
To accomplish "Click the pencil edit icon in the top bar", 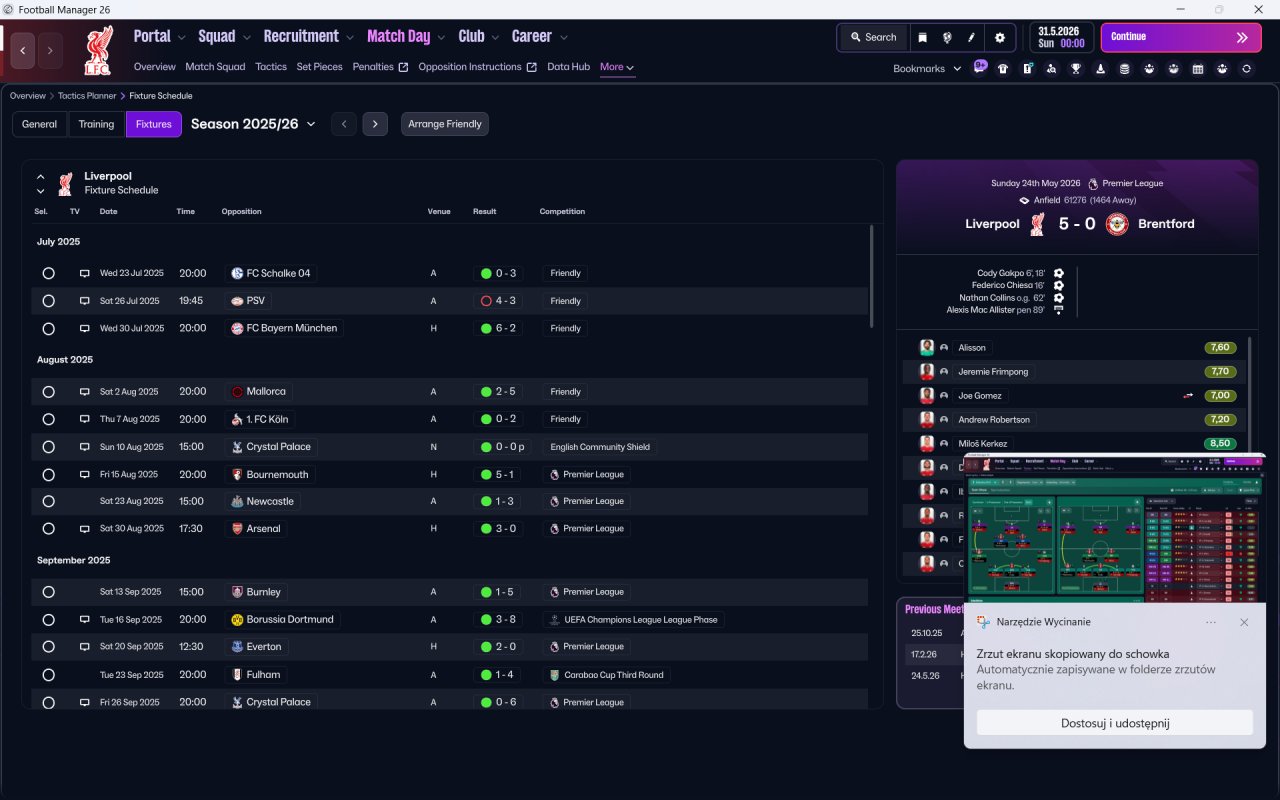I will [971, 37].
